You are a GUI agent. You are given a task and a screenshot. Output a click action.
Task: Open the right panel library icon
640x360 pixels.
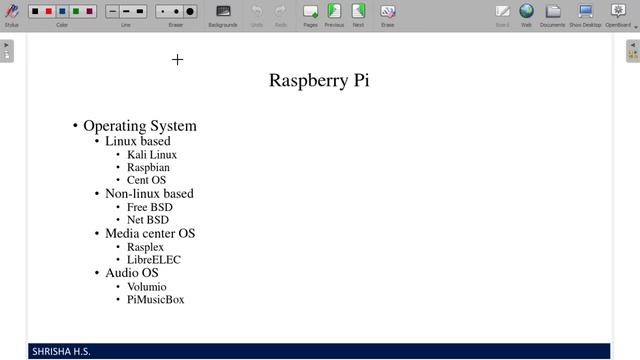633,55
